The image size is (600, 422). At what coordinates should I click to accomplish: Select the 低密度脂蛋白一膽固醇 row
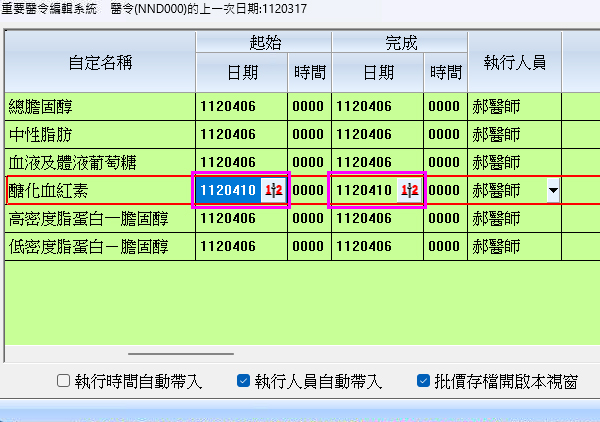point(88,246)
